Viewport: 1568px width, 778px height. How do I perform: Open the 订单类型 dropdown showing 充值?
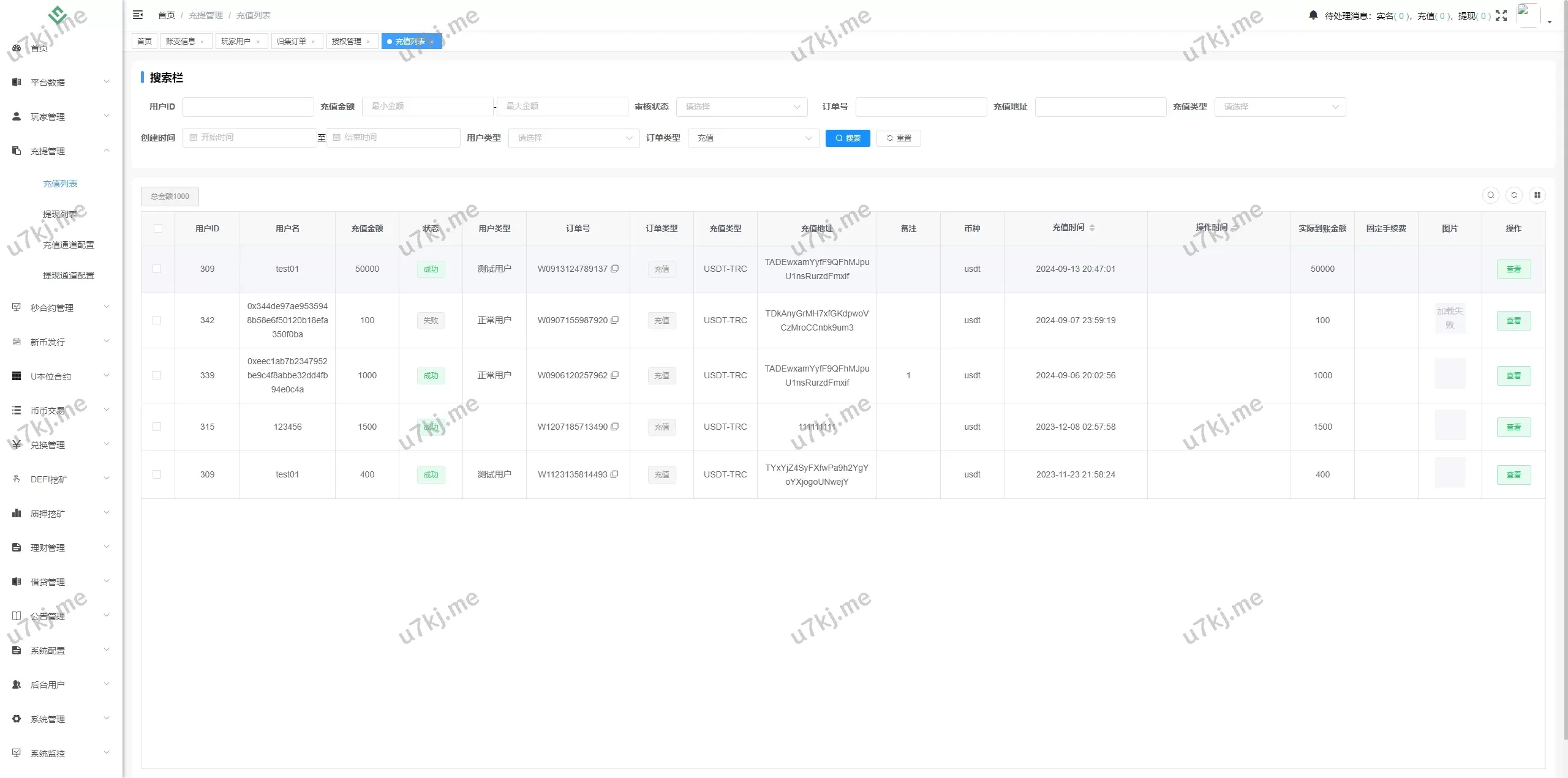tap(753, 138)
